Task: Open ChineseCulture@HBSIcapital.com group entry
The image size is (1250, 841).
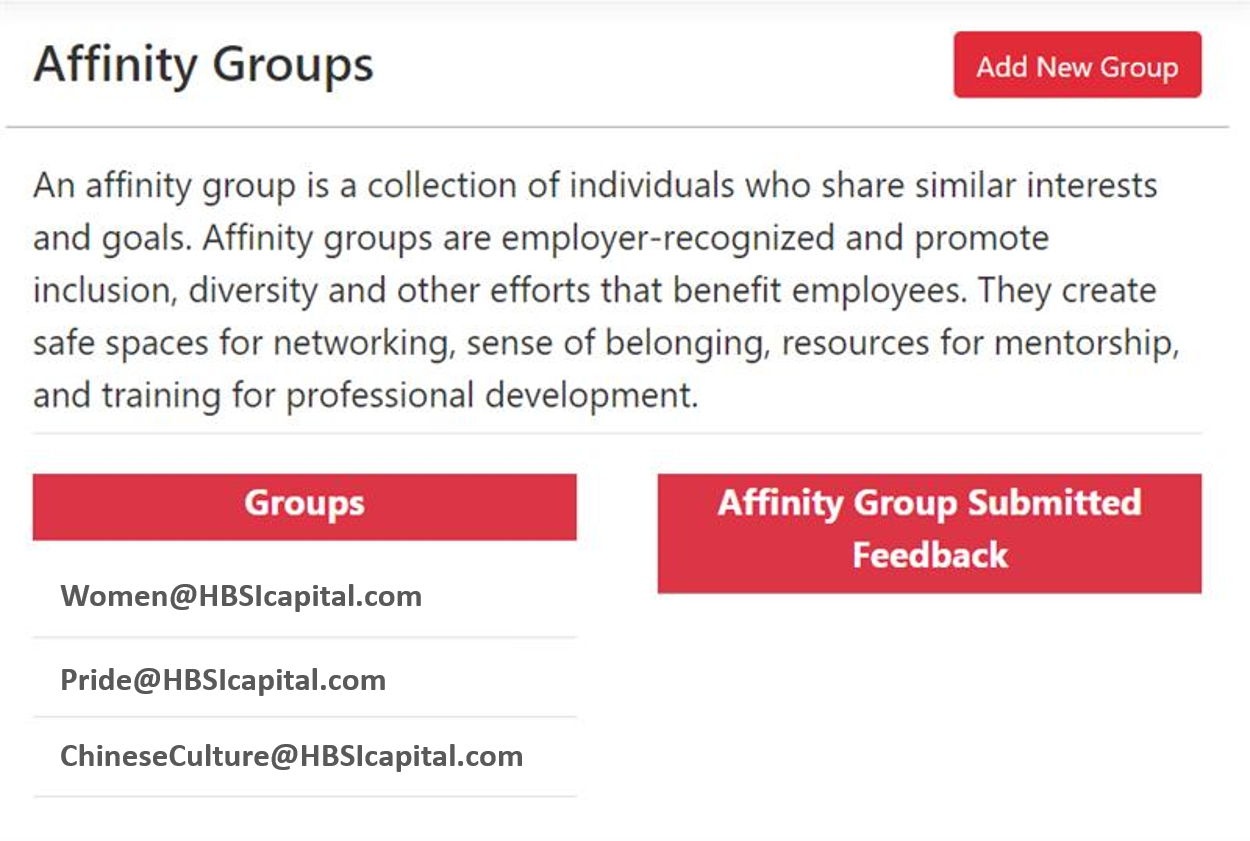Action: pos(291,756)
